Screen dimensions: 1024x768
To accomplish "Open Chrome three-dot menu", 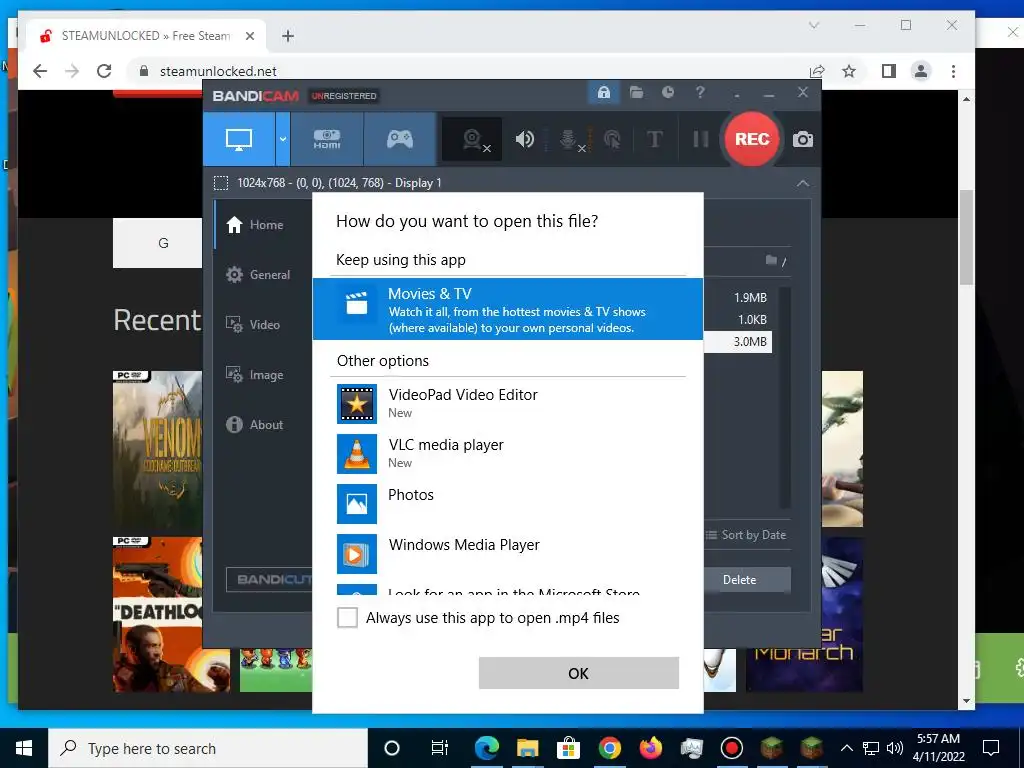I will pyautogui.click(x=953, y=71).
